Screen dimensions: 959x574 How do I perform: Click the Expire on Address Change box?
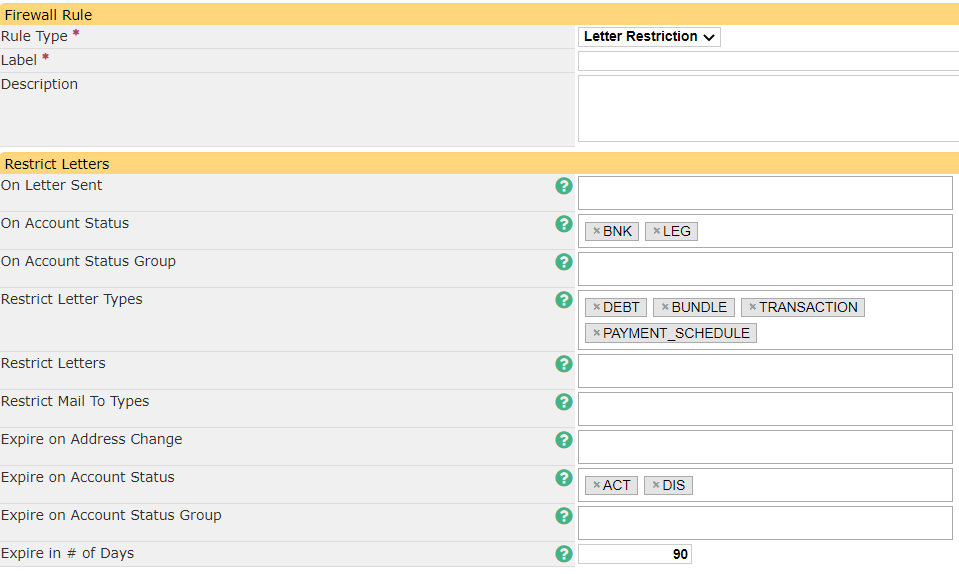[x=765, y=447]
